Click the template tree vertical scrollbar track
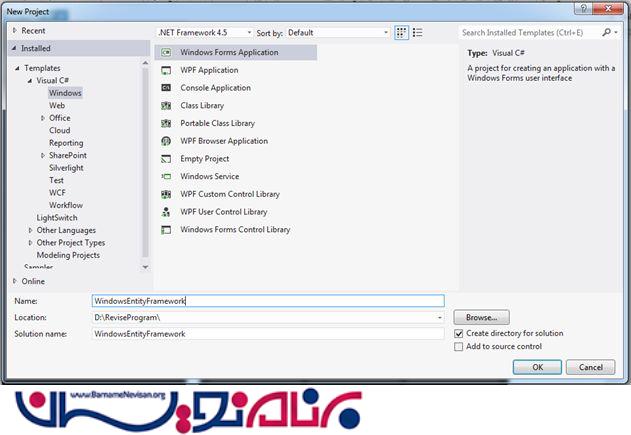Image resolution: width=631 pixels, height=435 pixels. coord(145,163)
